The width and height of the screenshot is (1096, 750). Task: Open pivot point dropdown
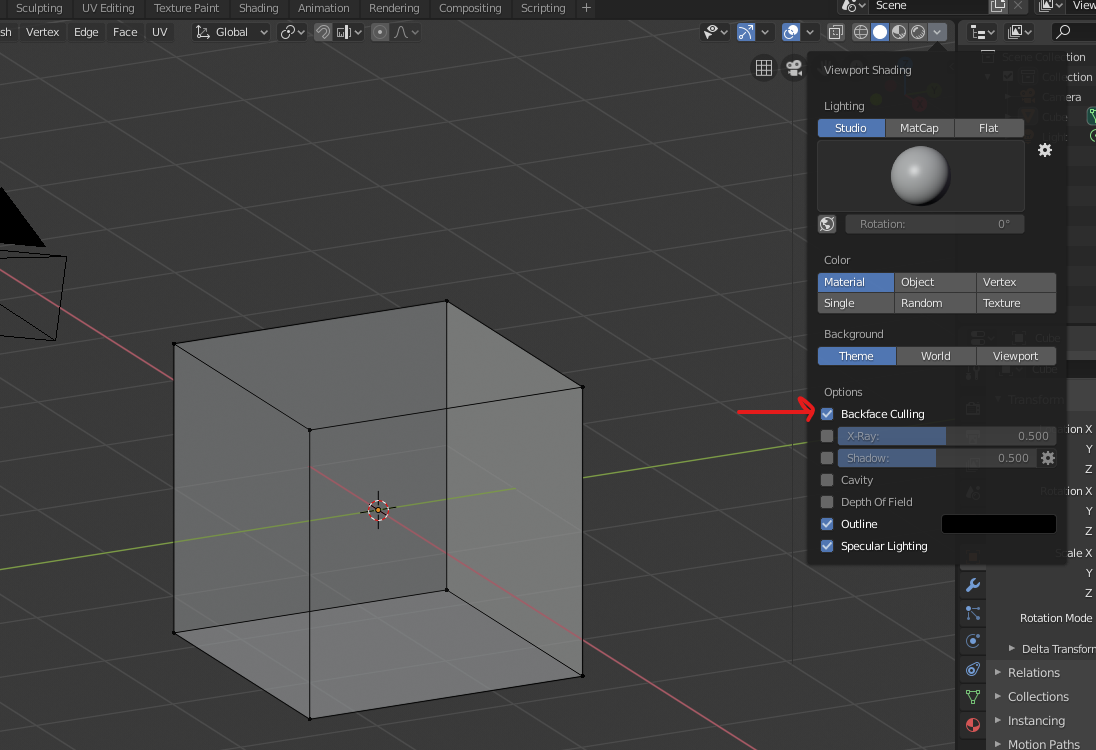pos(292,32)
